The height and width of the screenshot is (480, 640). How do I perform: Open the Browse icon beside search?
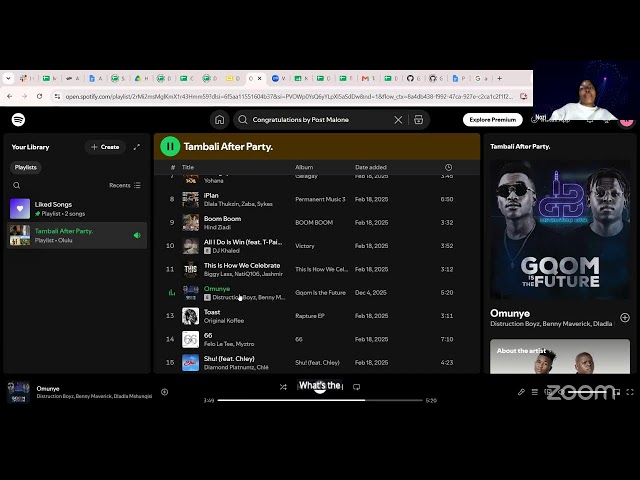tap(418, 120)
